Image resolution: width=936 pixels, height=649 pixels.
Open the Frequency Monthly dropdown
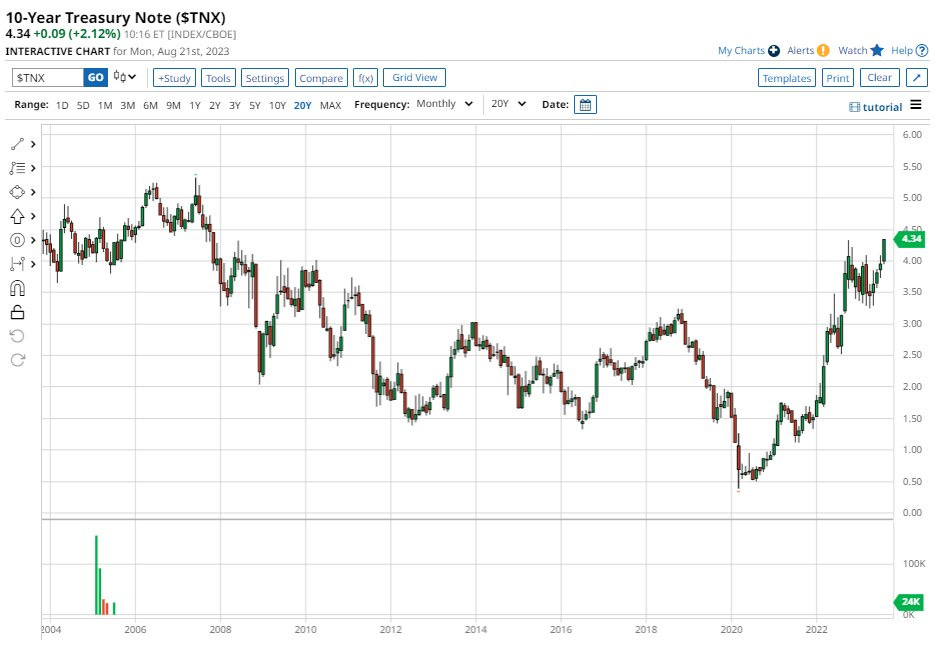point(444,104)
